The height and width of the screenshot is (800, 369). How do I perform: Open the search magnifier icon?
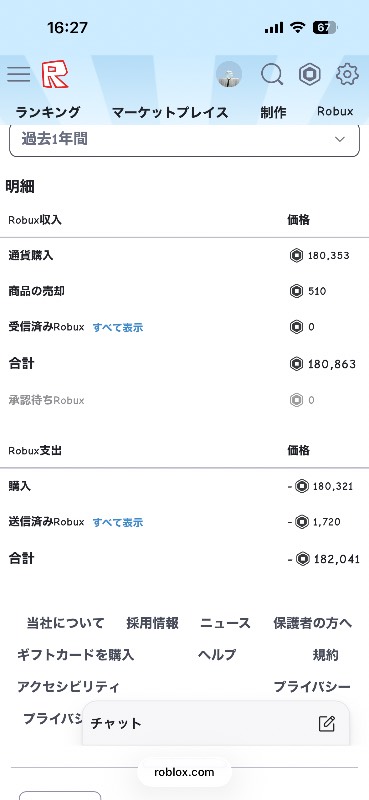pos(272,74)
